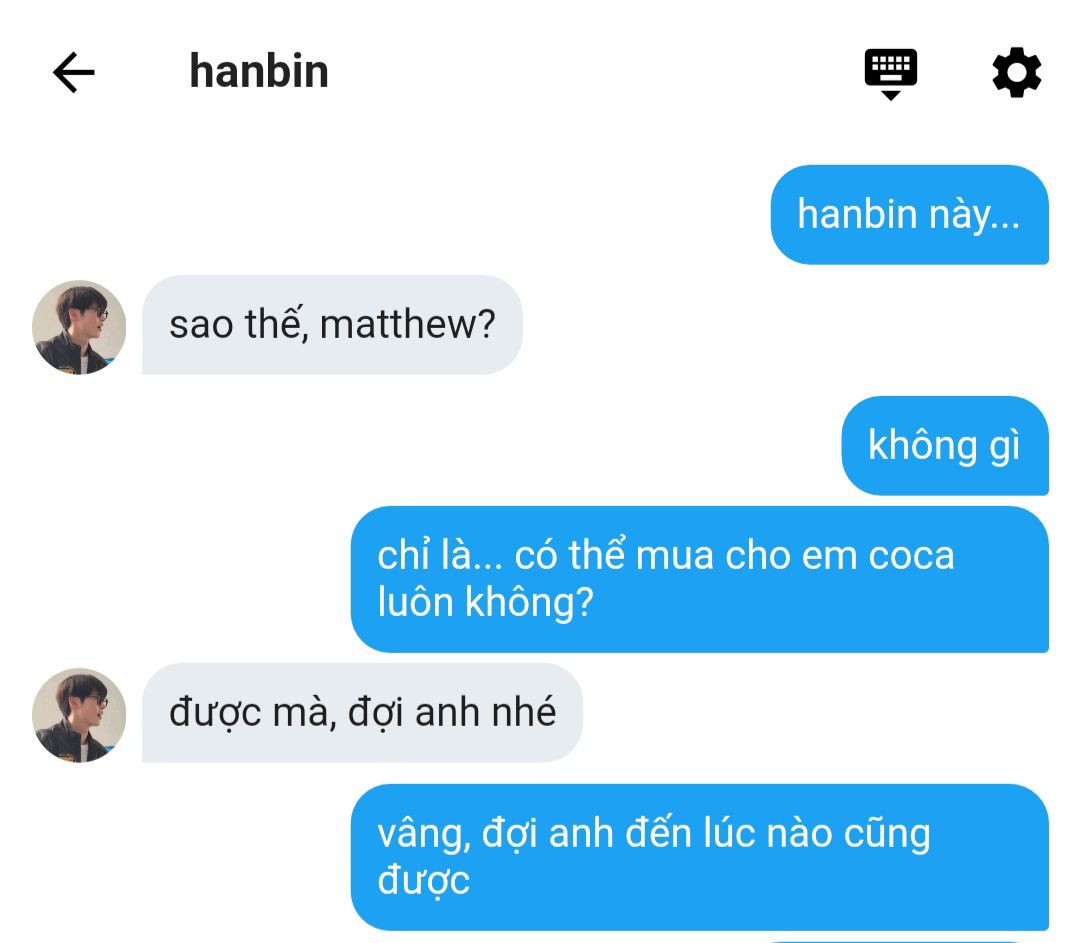Tap the "không gì" message bubble

(945, 446)
